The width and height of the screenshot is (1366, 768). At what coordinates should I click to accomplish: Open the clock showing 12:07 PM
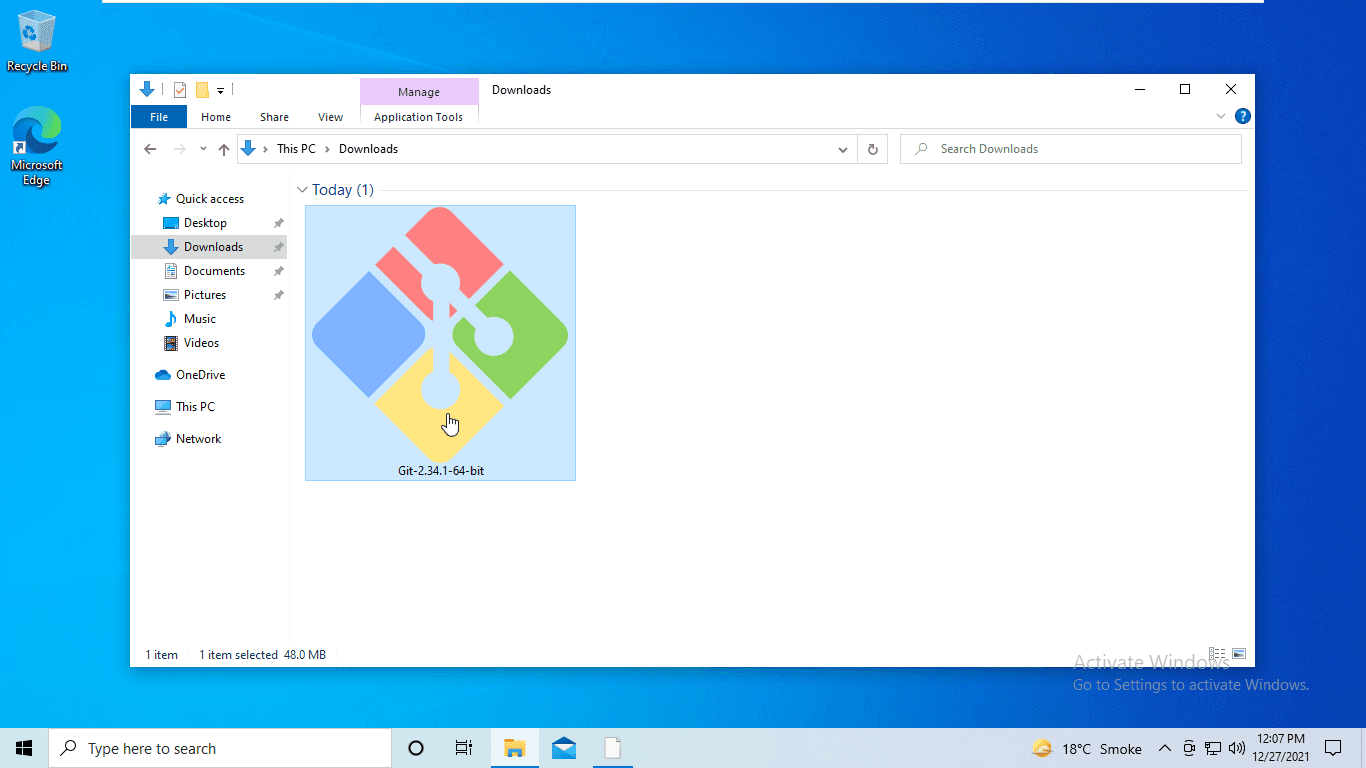tap(1281, 748)
